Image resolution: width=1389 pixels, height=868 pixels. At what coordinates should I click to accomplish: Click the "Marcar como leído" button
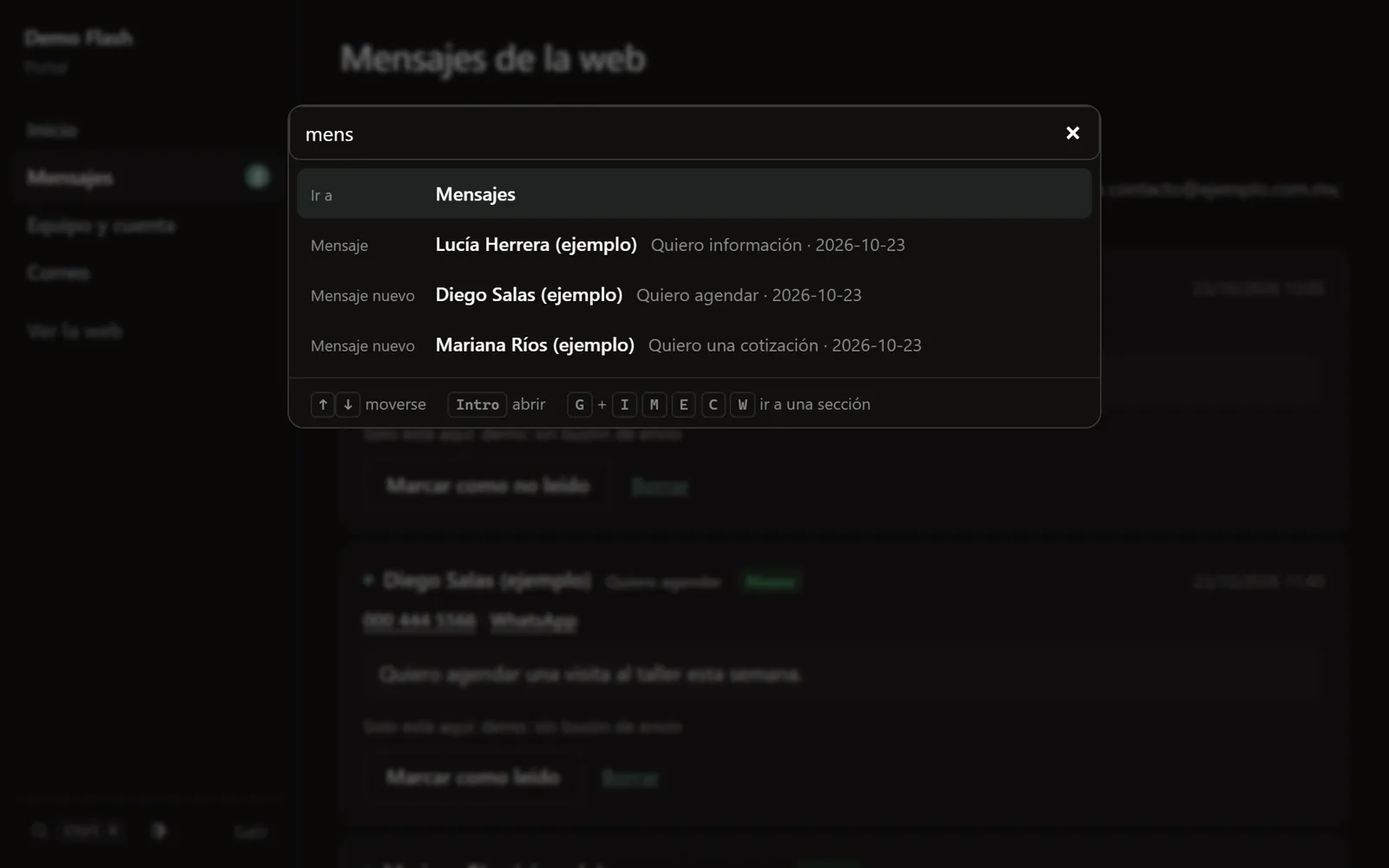tap(473, 777)
